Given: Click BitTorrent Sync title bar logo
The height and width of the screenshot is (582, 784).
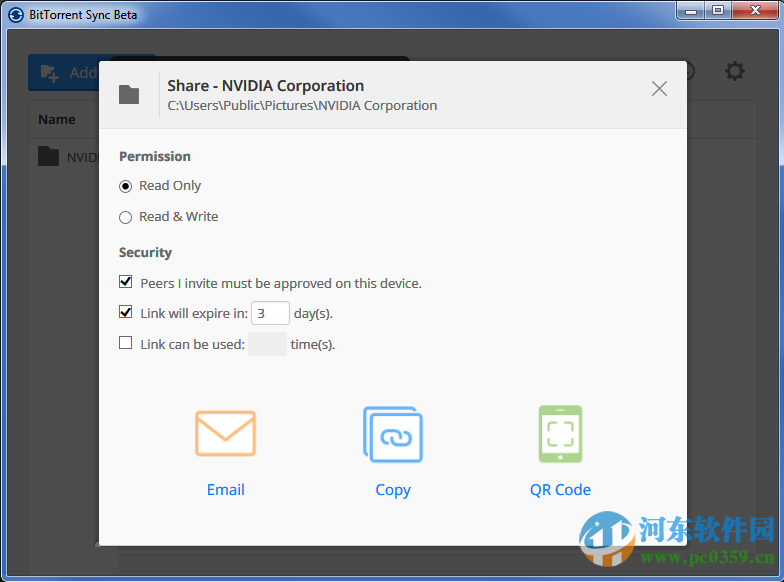Looking at the screenshot, I should (16, 14).
